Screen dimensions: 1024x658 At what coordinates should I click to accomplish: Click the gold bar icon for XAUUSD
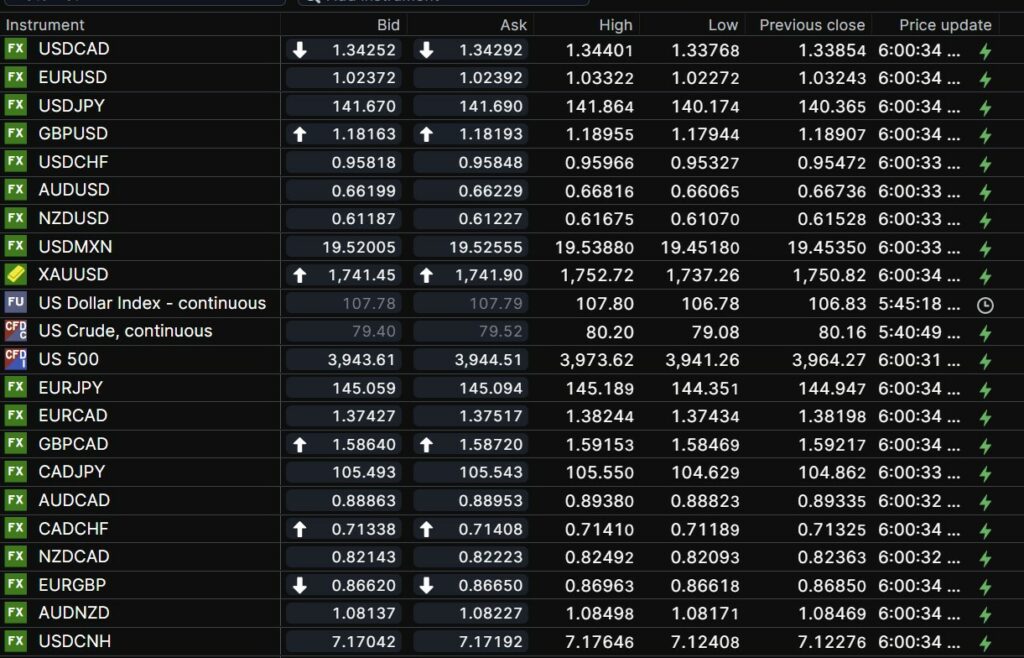click(x=15, y=274)
